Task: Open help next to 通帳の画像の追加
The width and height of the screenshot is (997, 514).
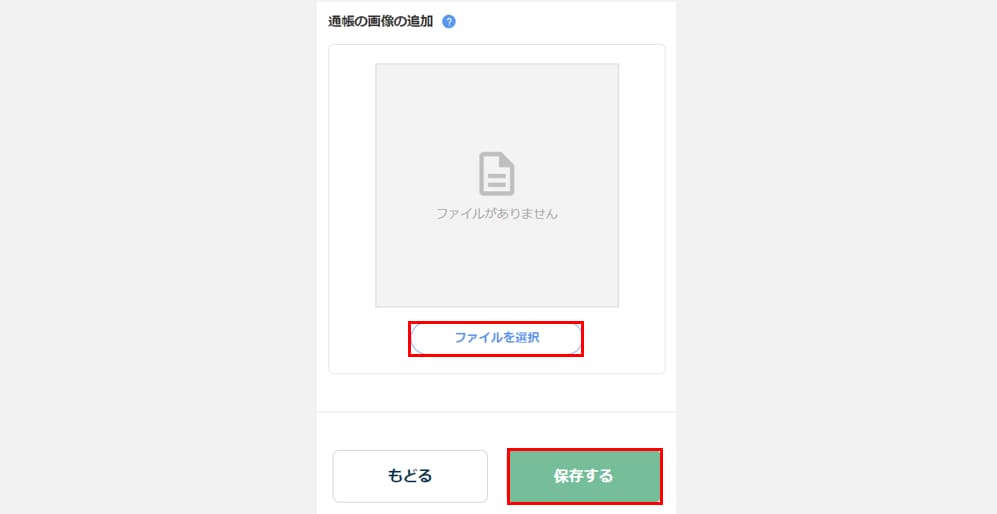Action: 449,22
